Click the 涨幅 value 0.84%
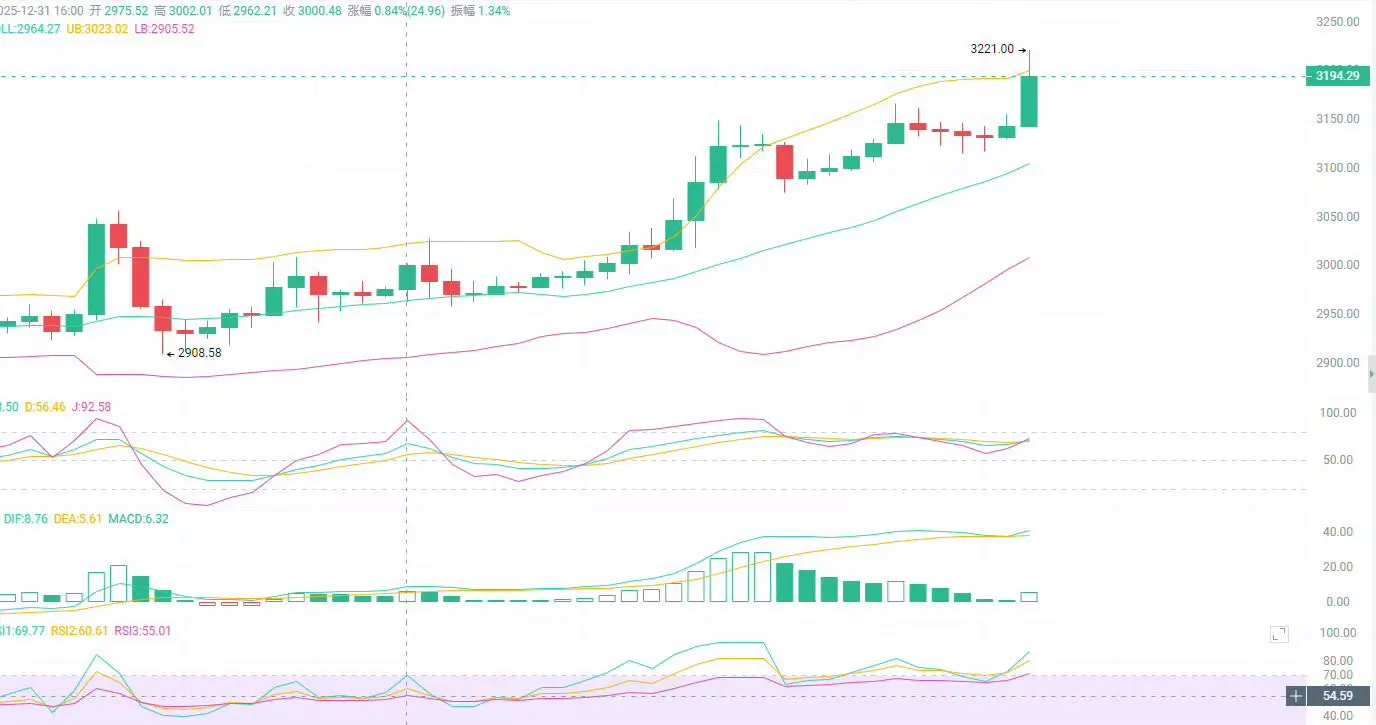Image resolution: width=1376 pixels, height=725 pixels. pyautogui.click(x=390, y=11)
